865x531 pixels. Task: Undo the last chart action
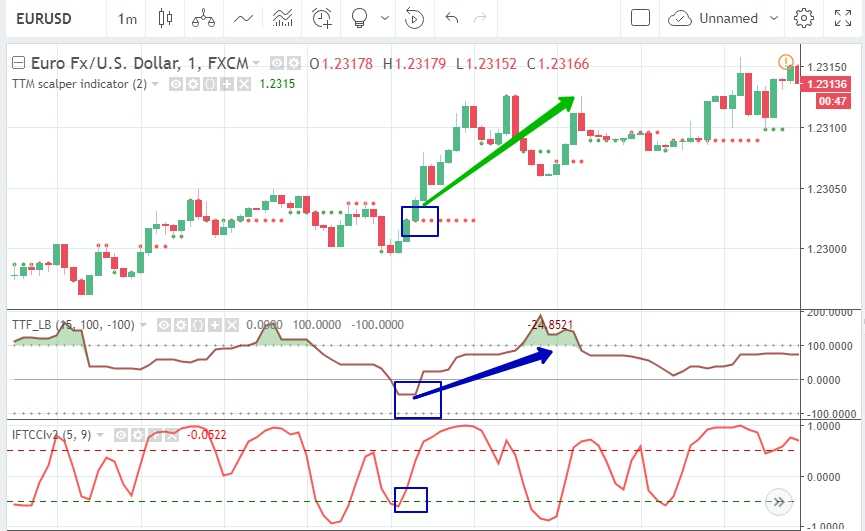pyautogui.click(x=451, y=18)
